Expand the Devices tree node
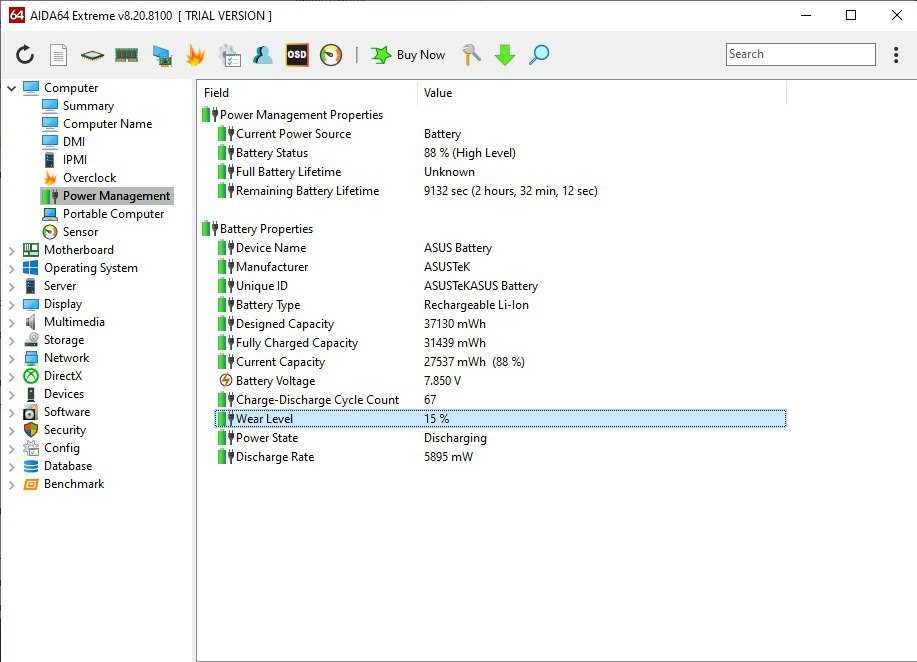 tap(11, 395)
